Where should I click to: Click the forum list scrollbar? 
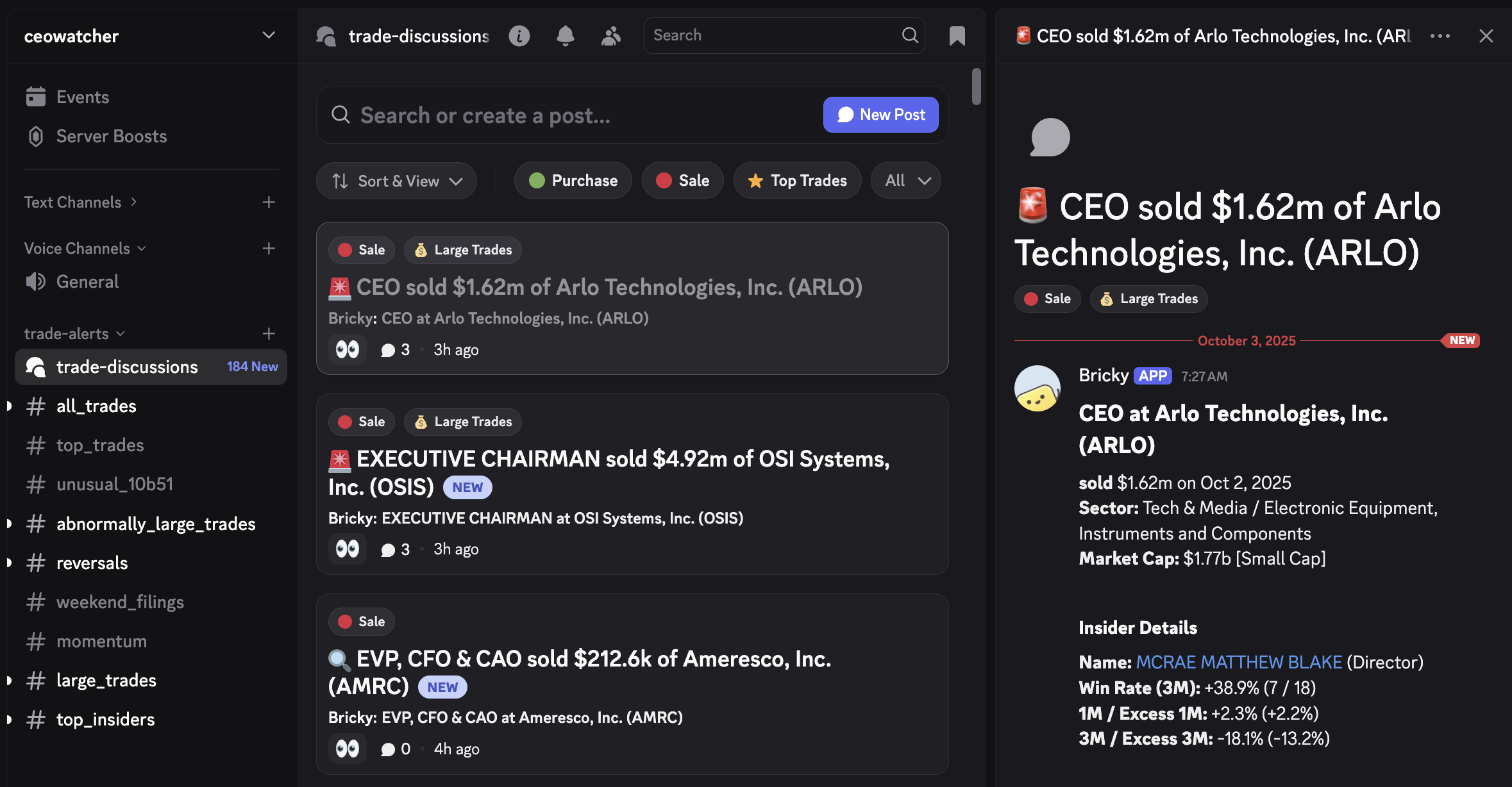pos(976,86)
